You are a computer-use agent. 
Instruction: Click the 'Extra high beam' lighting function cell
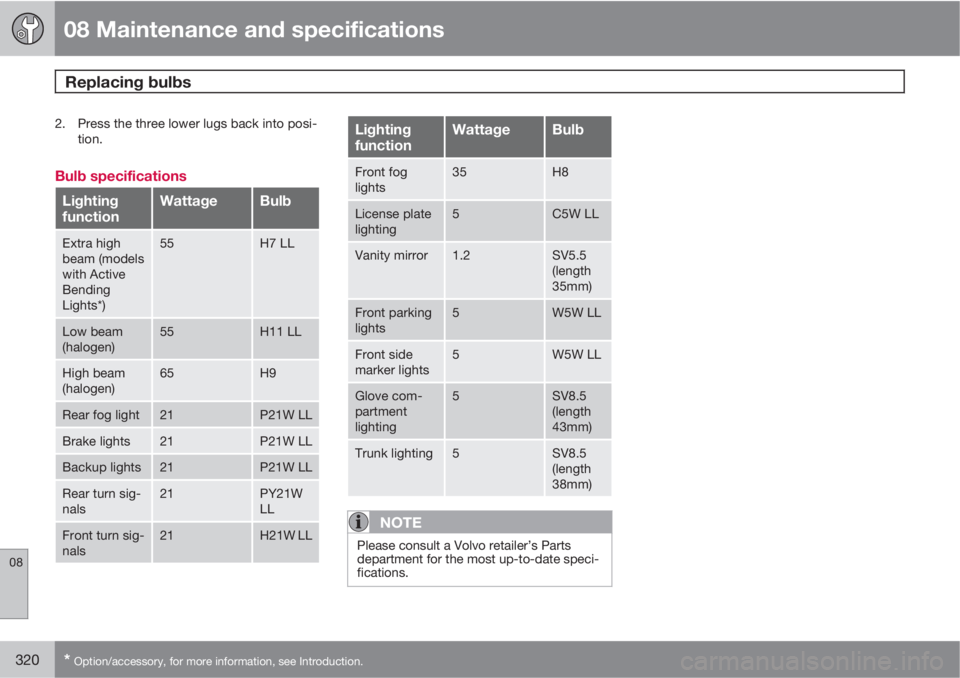point(103,274)
